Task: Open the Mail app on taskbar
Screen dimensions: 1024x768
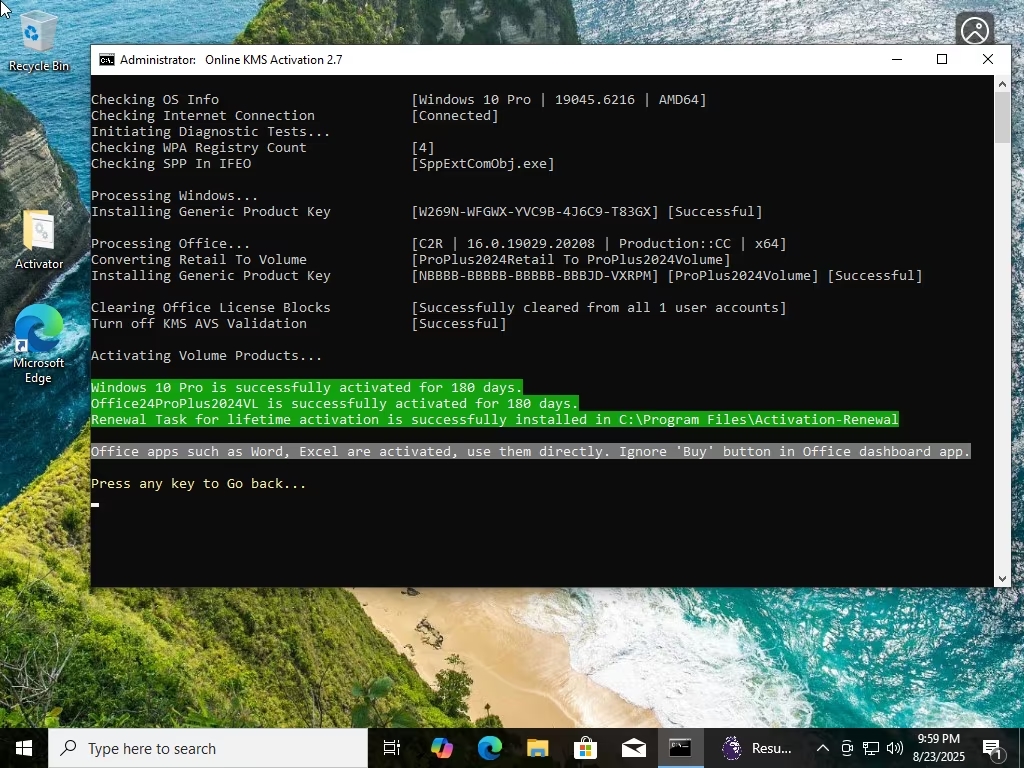Action: tap(633, 748)
